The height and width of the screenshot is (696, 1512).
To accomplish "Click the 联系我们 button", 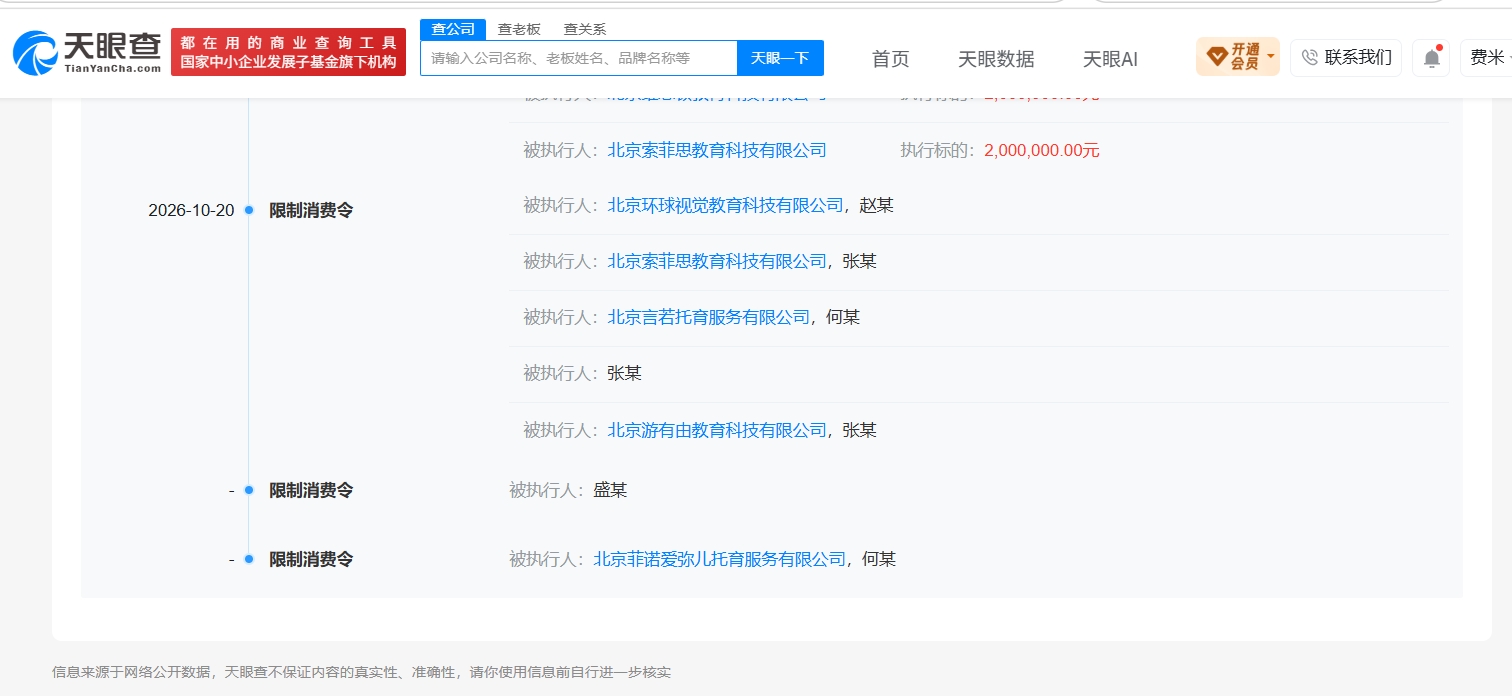I will [1346, 57].
